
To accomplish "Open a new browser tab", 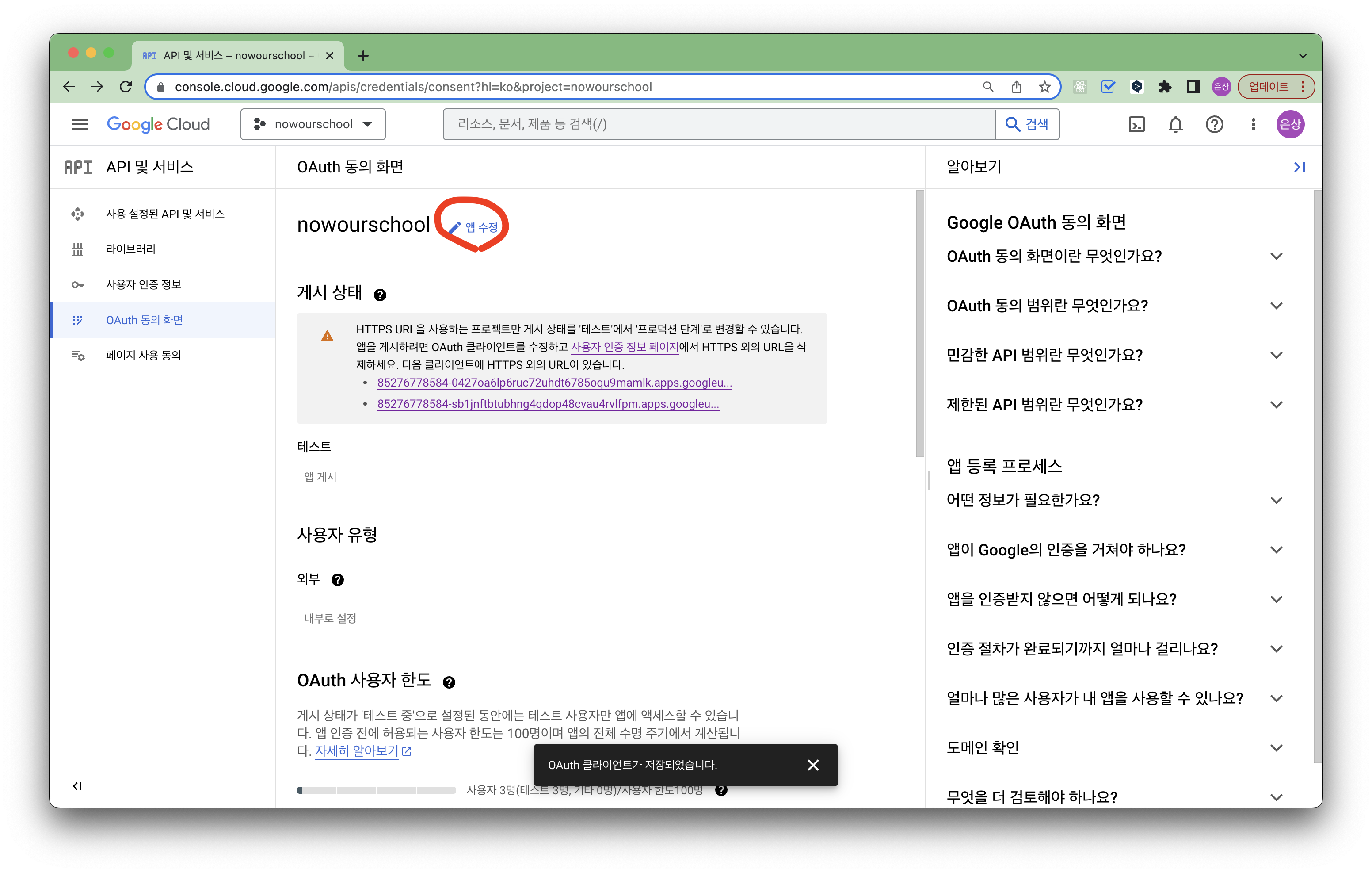I will (363, 56).
